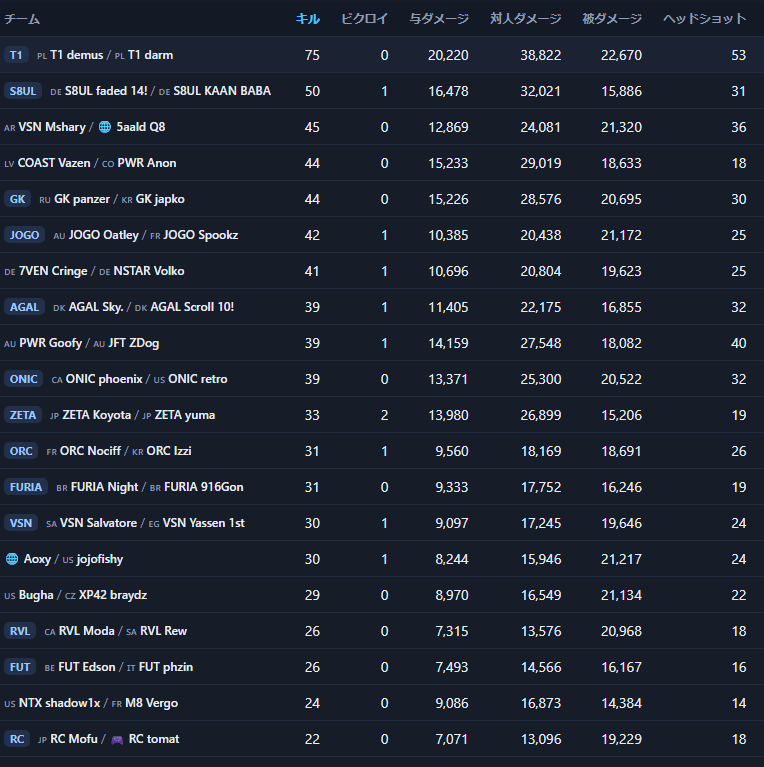Screen dimensions: 764x767
Task: Open player NTX shadow1x
Action: point(60,703)
